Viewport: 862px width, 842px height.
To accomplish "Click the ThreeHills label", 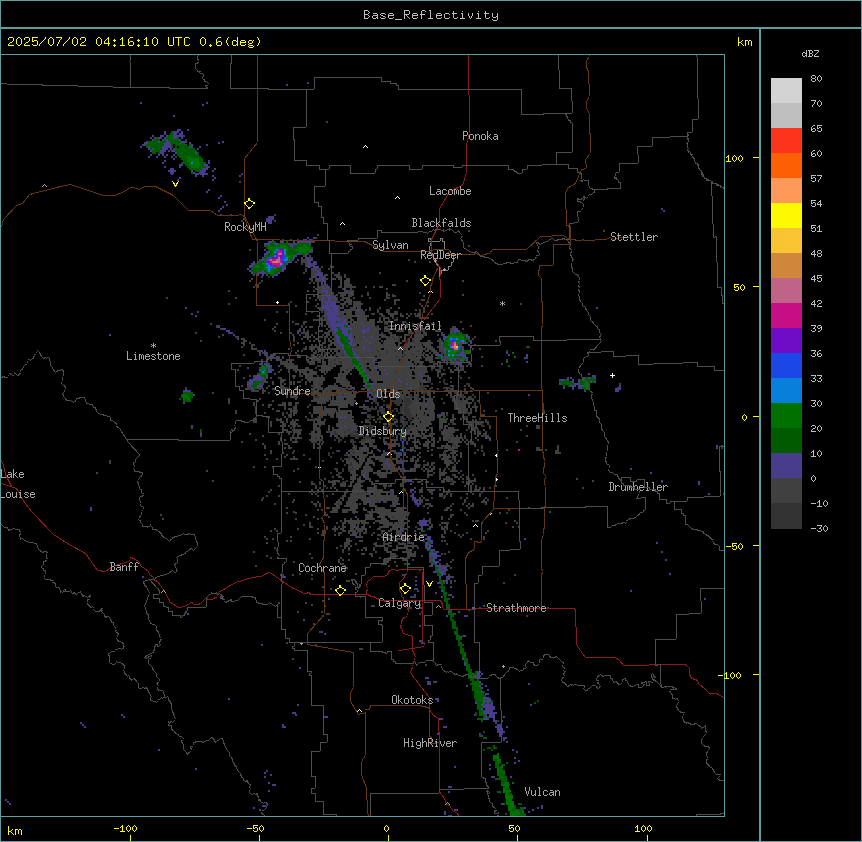I will click(x=537, y=418).
